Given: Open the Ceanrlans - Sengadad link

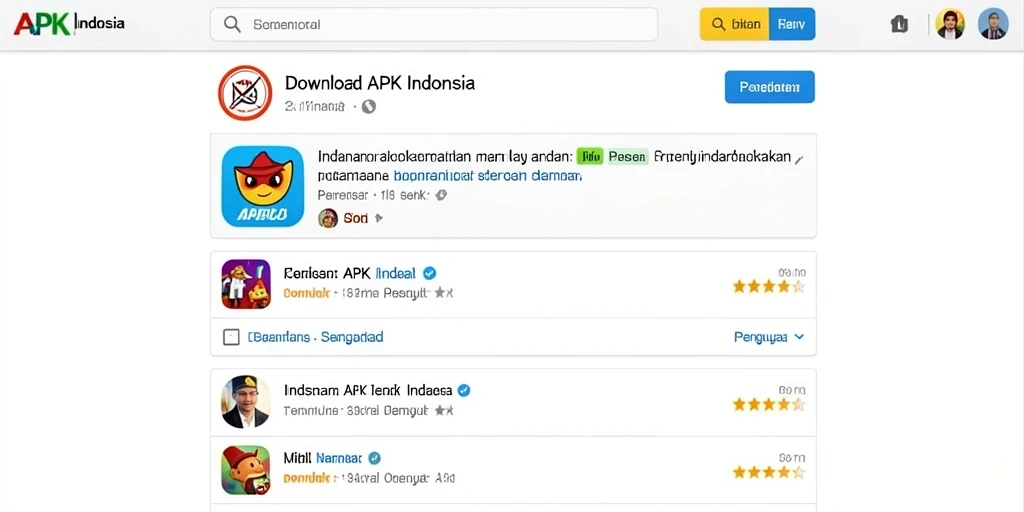Looking at the screenshot, I should click(x=315, y=337).
